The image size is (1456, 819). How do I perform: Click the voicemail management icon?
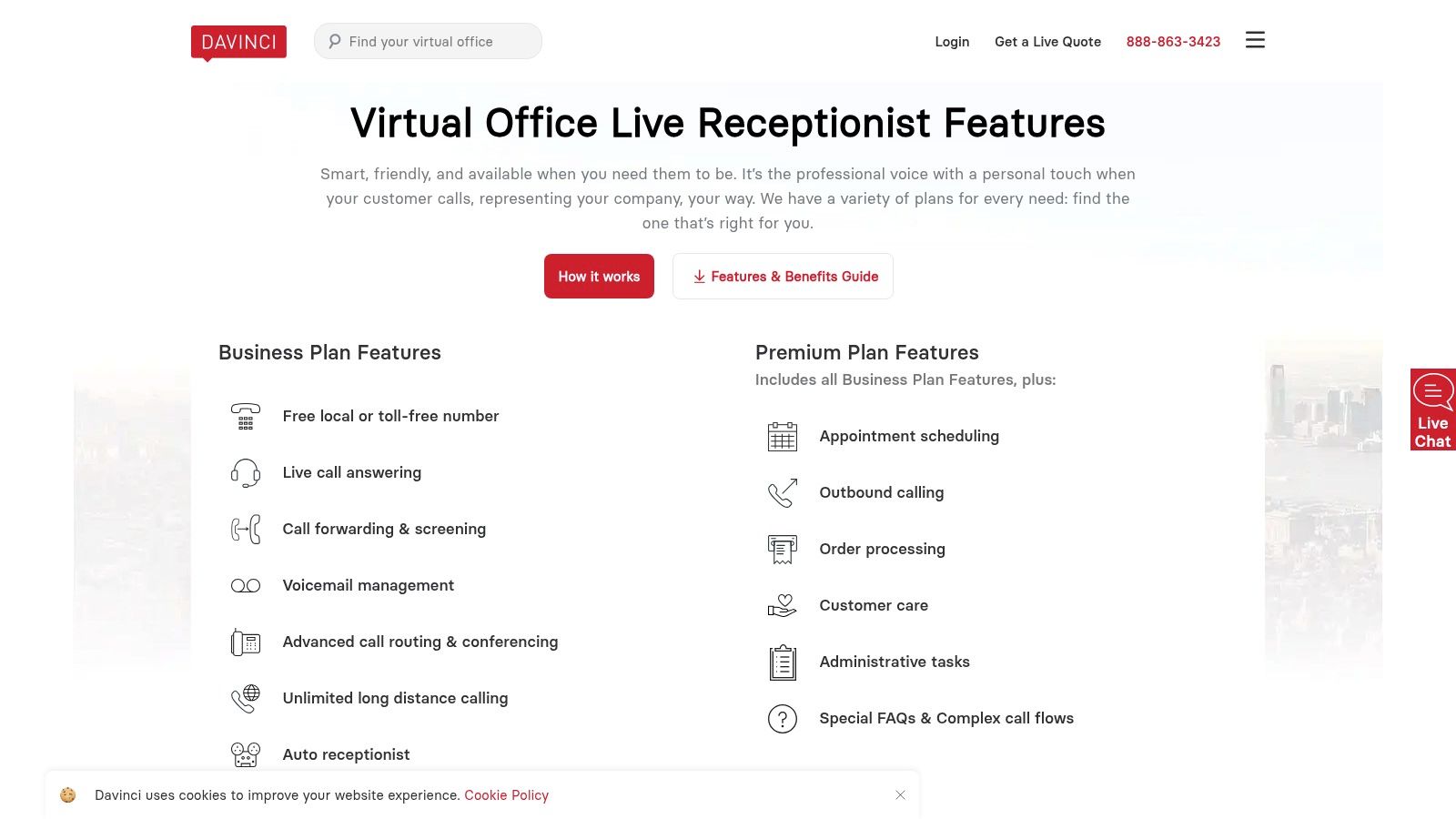coord(244,585)
